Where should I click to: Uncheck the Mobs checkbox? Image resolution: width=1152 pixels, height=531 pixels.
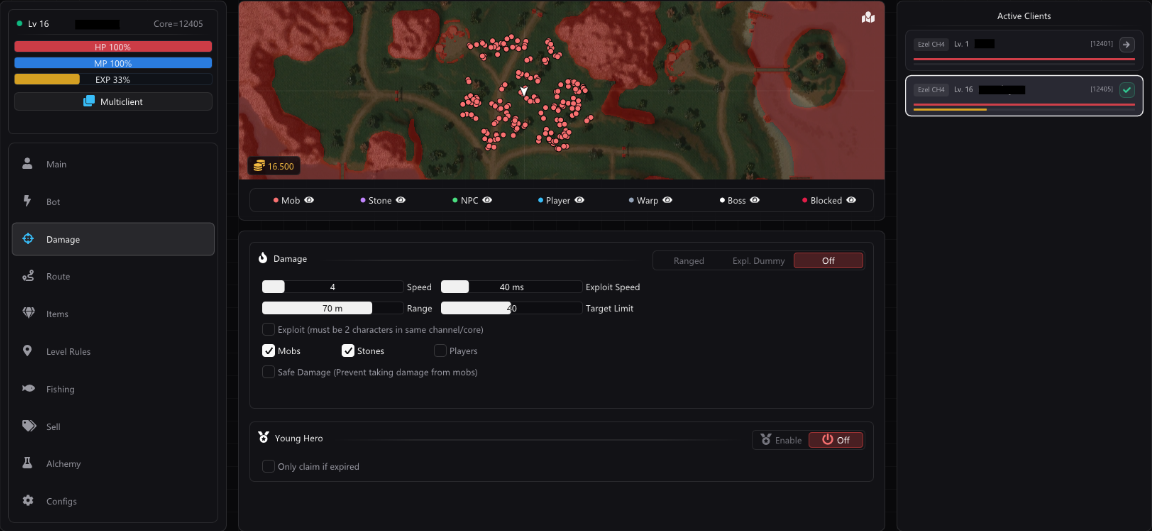coord(269,350)
